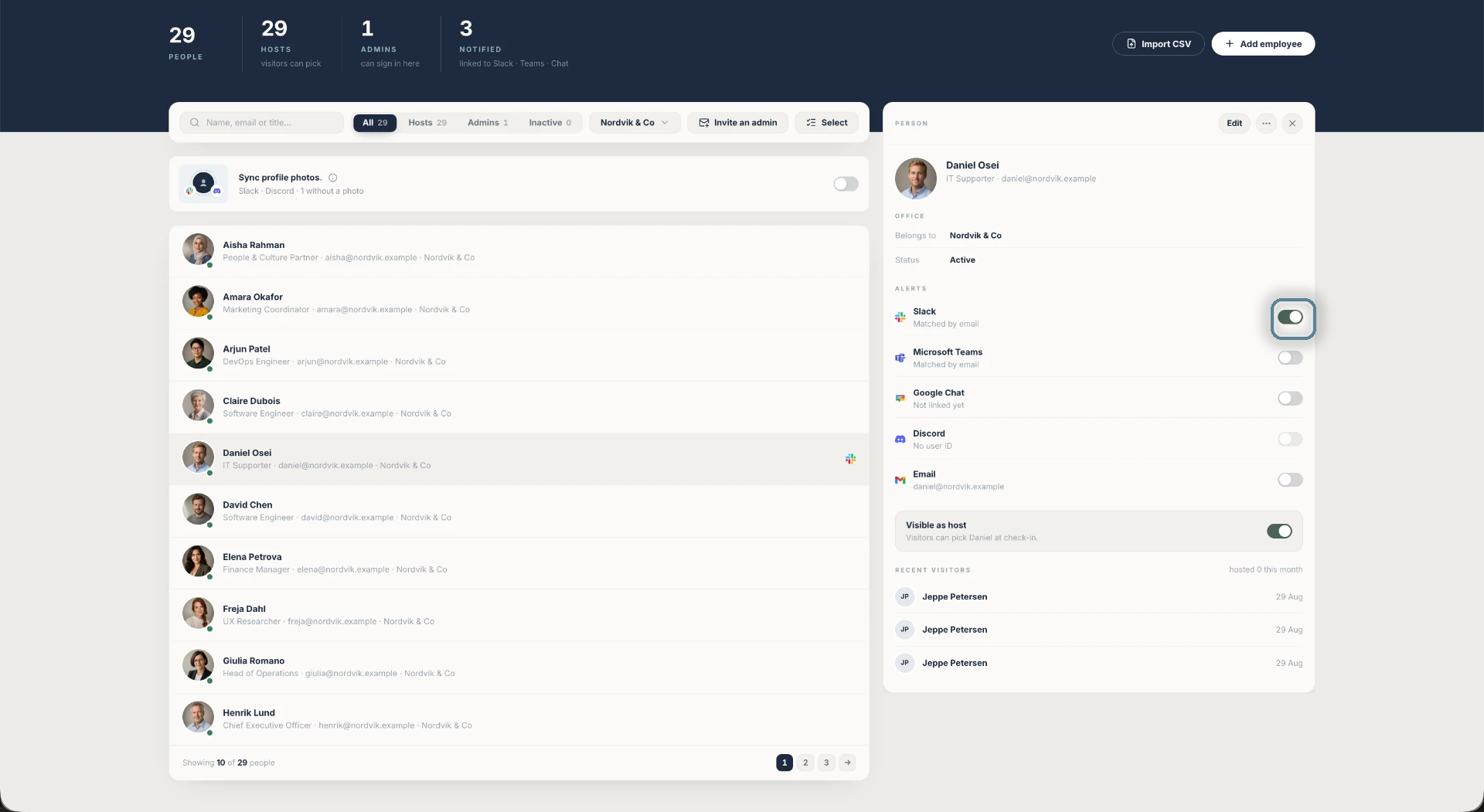Click the Google Chat logo in Alerts
This screenshot has width=1484, height=812.
[x=900, y=399]
